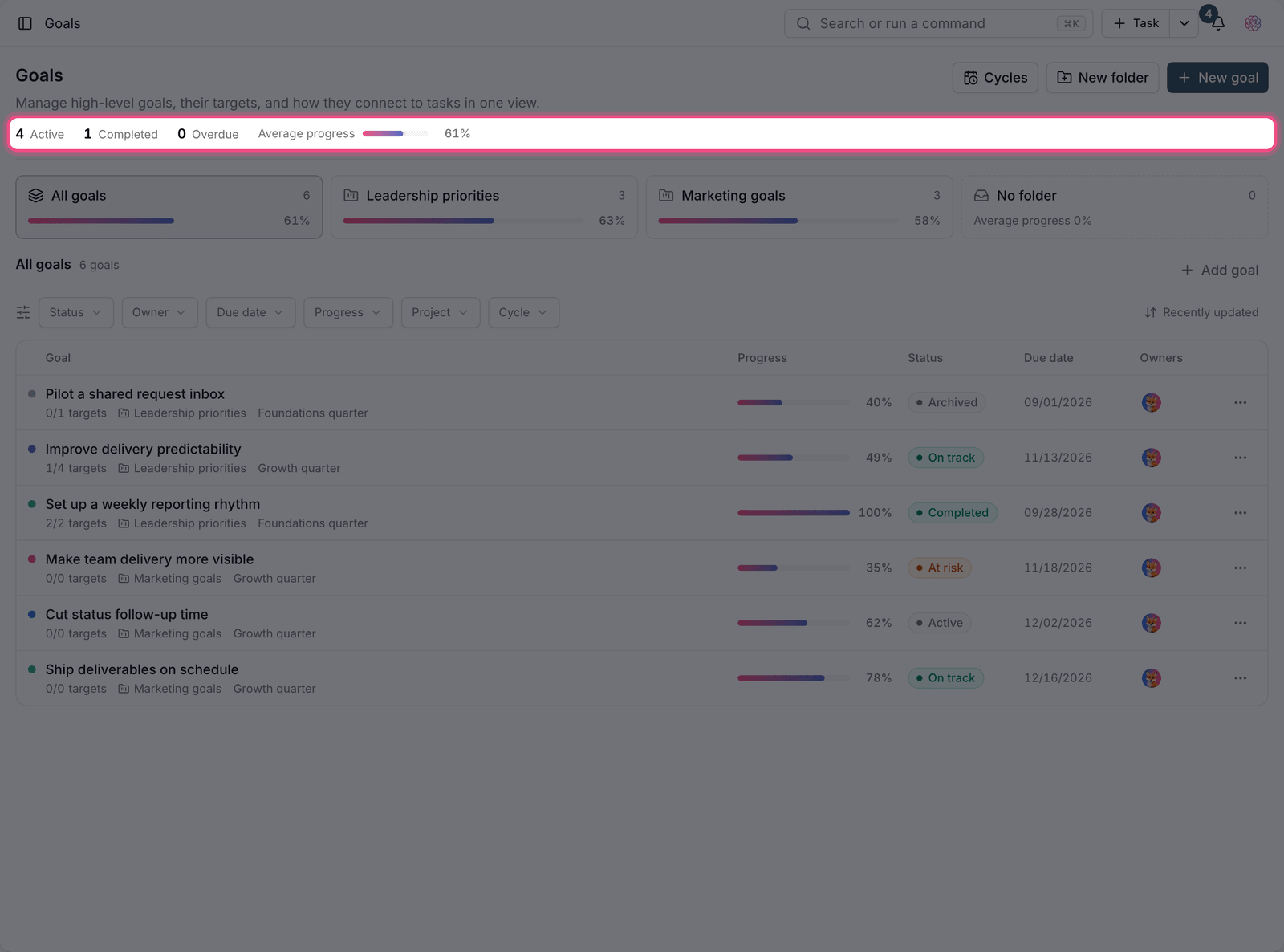Click owner avatar in Ship deliverables on schedule row
1284x952 pixels.
1152,678
